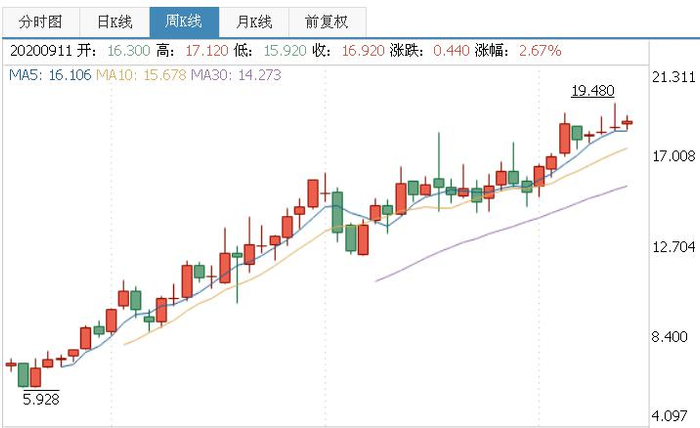Image resolution: width=700 pixels, height=428 pixels.
Task: Click the 20200911 date in info bar
Action: click(40, 49)
